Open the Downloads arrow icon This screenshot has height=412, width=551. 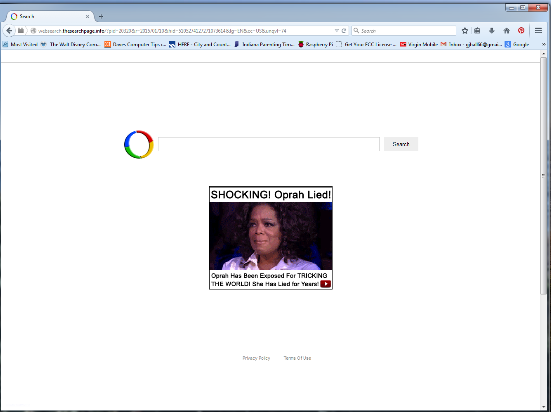(492, 31)
